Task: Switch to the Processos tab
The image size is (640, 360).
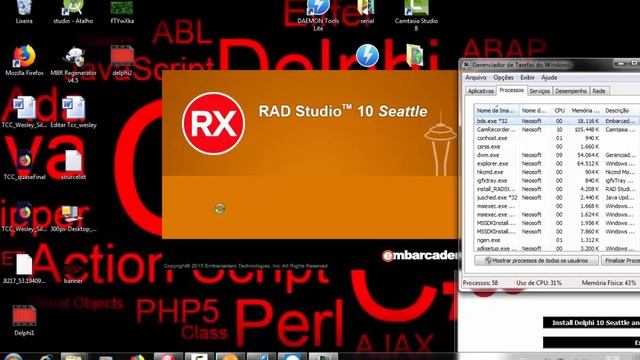Action: 511,90
